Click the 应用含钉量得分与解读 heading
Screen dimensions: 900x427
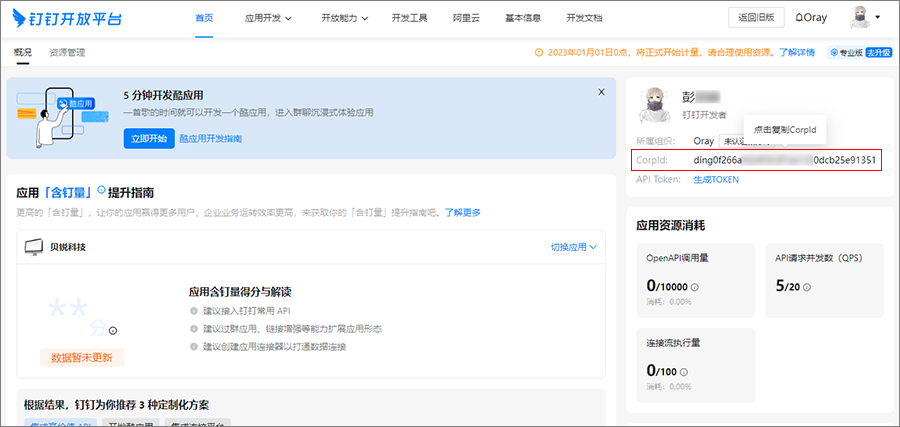(240, 292)
